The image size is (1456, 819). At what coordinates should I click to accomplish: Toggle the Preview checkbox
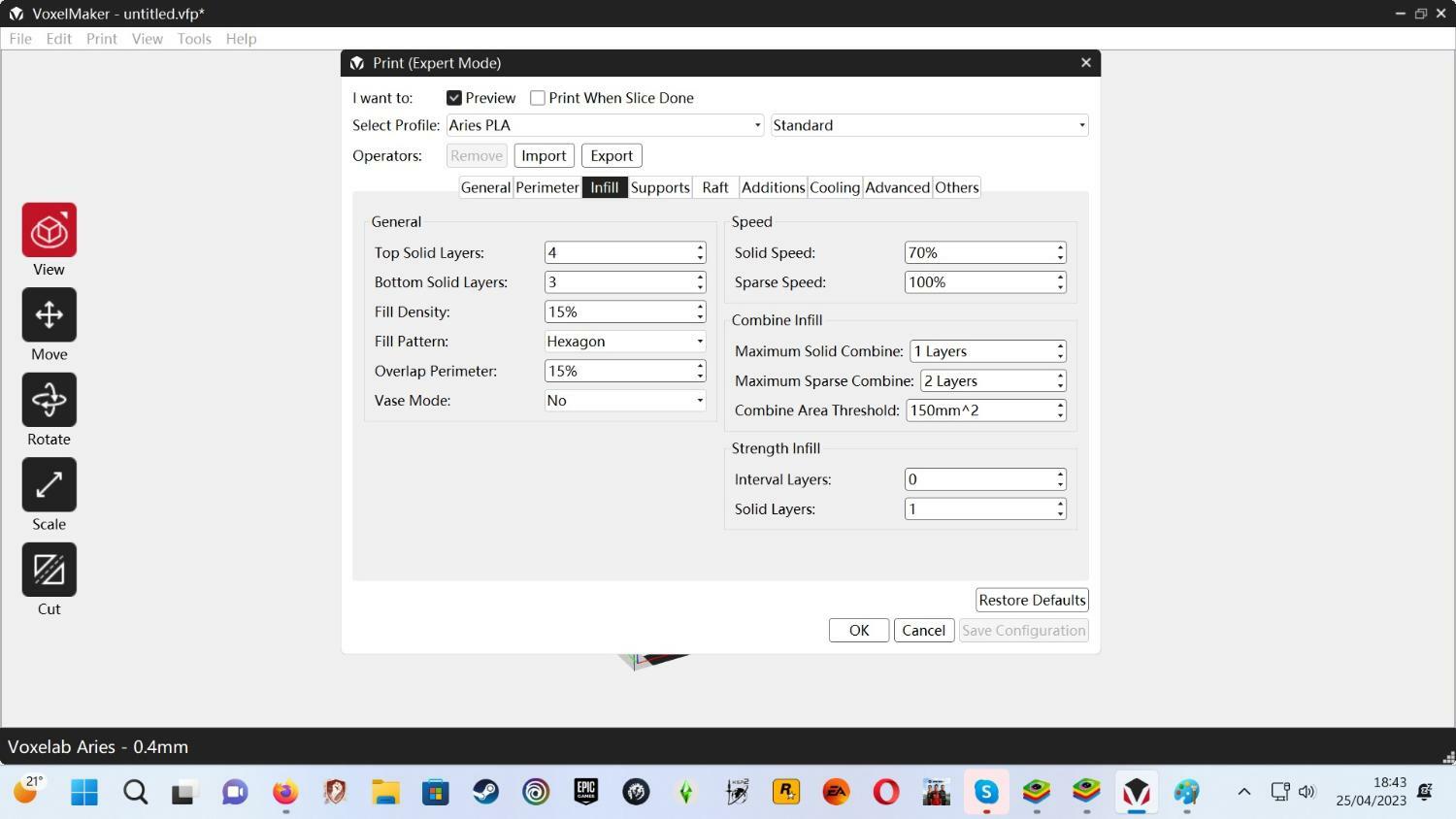pyautogui.click(x=453, y=98)
